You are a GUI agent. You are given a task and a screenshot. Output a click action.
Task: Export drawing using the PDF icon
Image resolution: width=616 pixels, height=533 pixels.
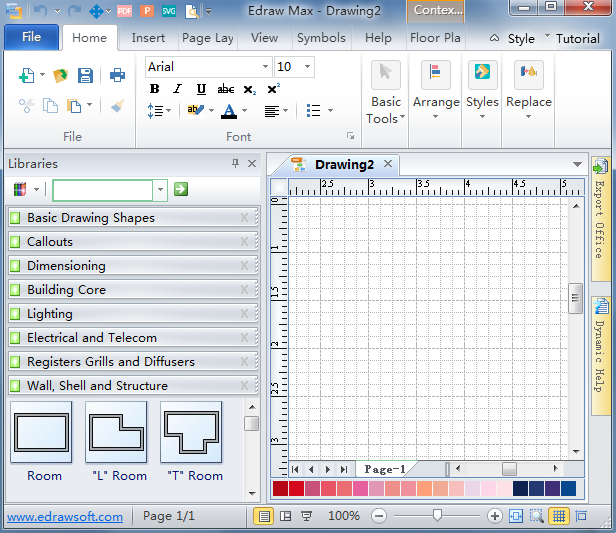coord(124,12)
